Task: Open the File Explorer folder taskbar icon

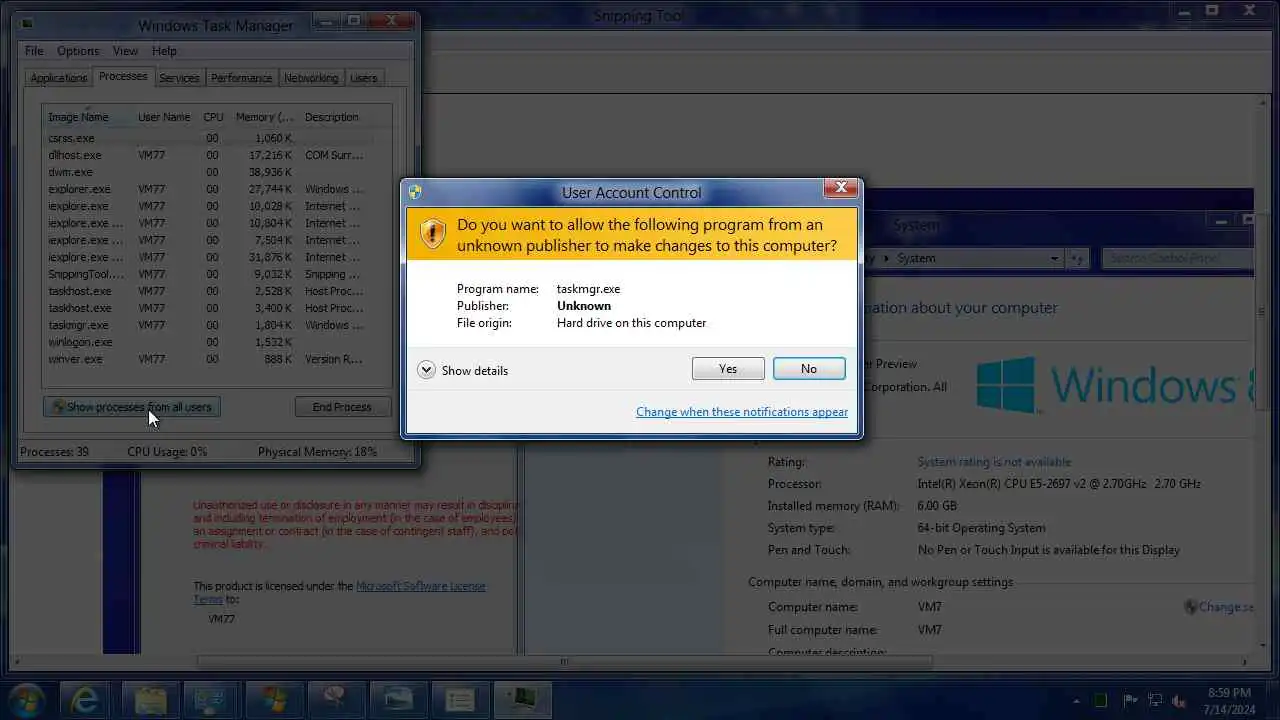Action: coord(149,699)
